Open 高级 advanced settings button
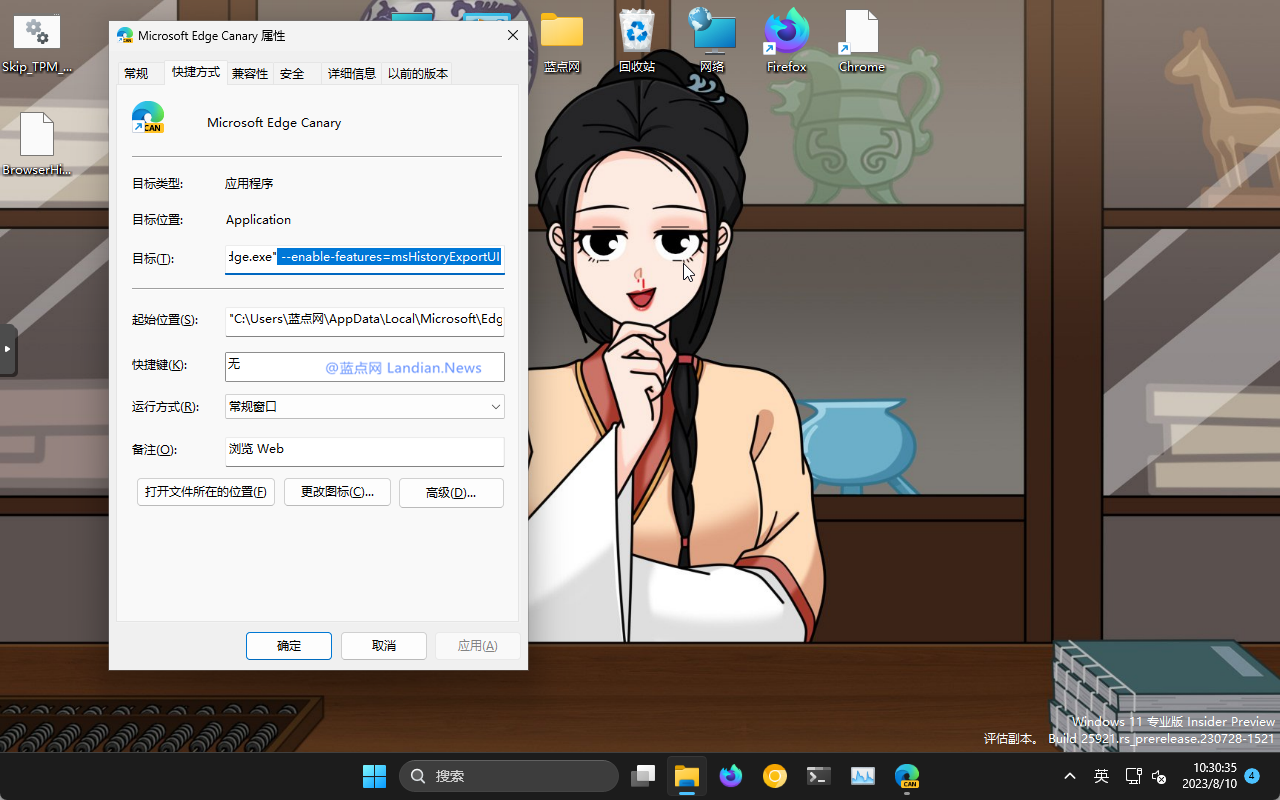 (451, 492)
